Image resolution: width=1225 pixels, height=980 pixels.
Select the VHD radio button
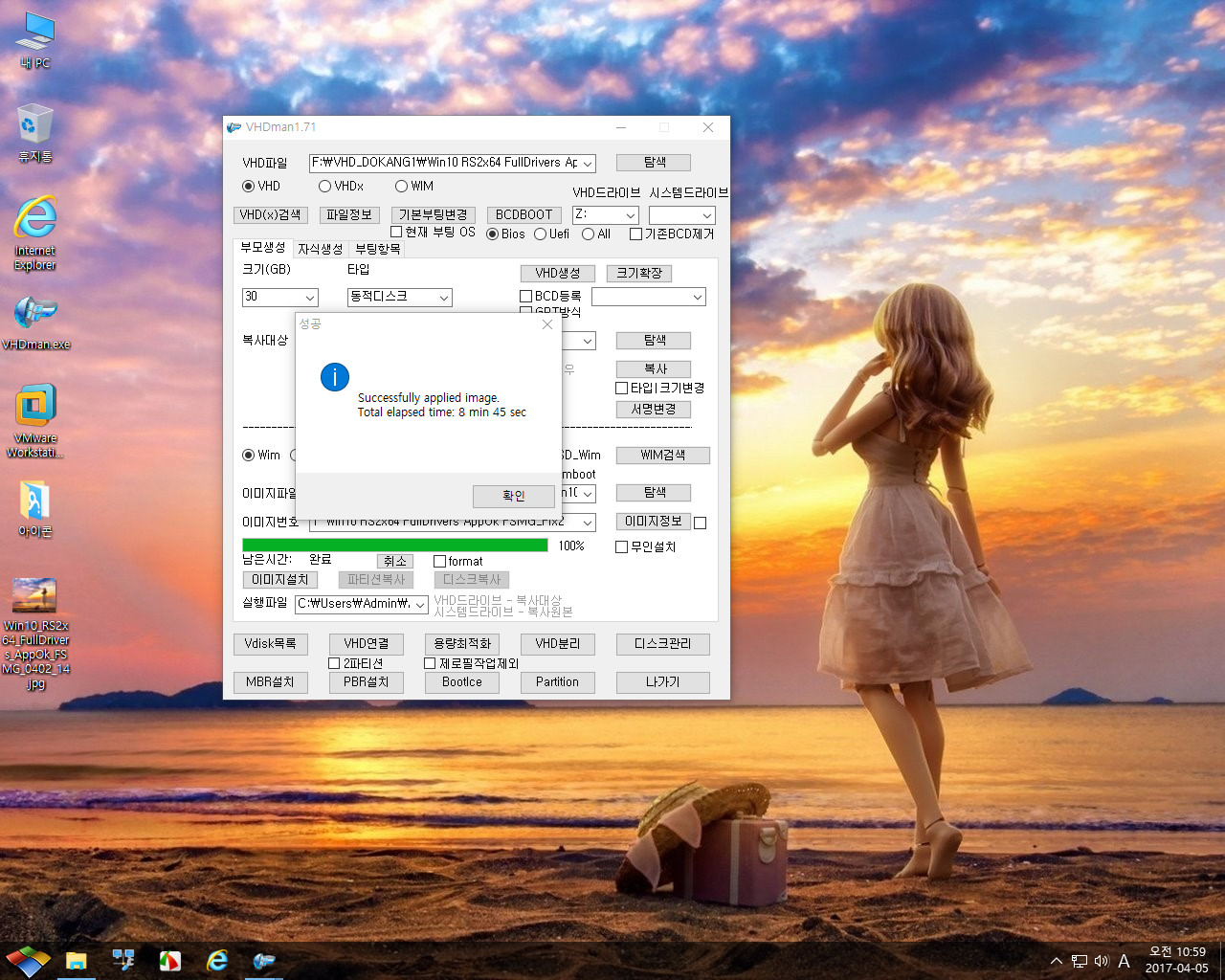click(248, 187)
